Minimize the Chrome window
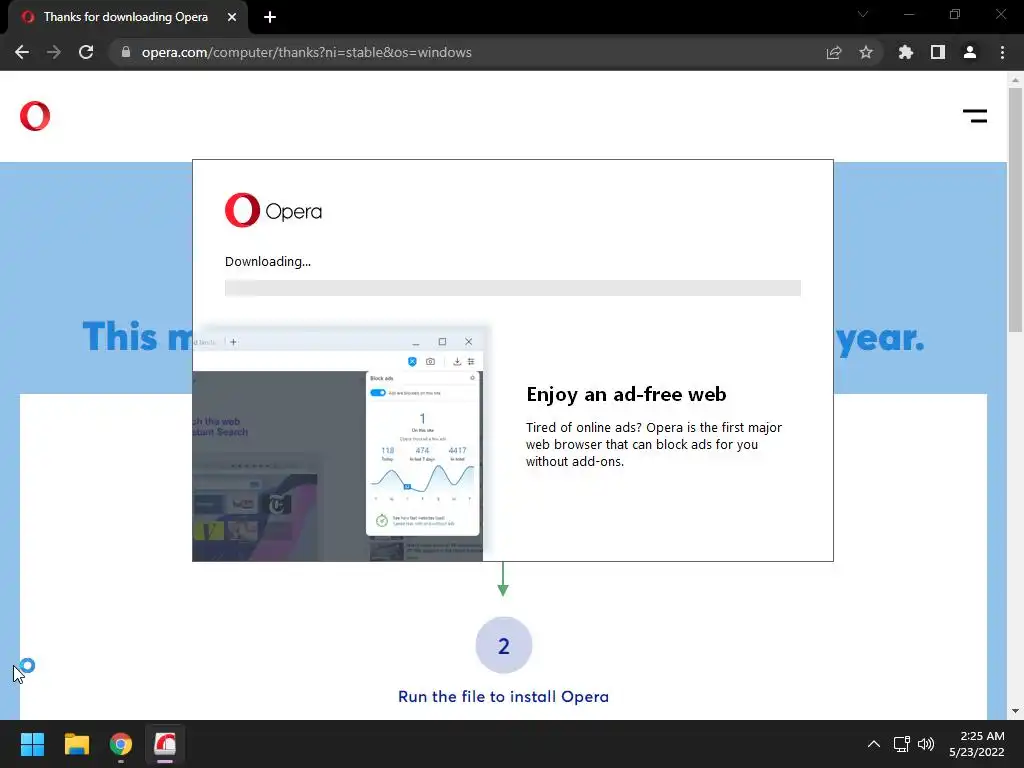The height and width of the screenshot is (768, 1024). point(909,14)
